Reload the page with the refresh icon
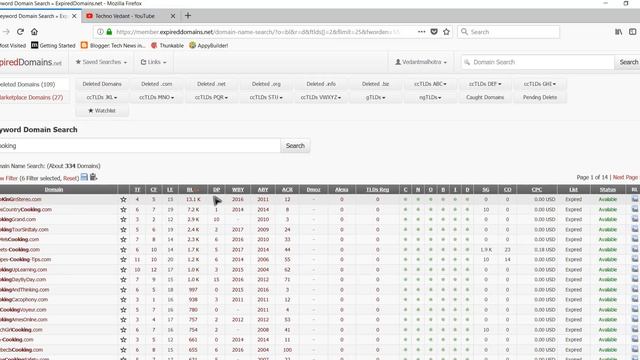The width and height of the screenshot is (640, 360). coord(20,32)
